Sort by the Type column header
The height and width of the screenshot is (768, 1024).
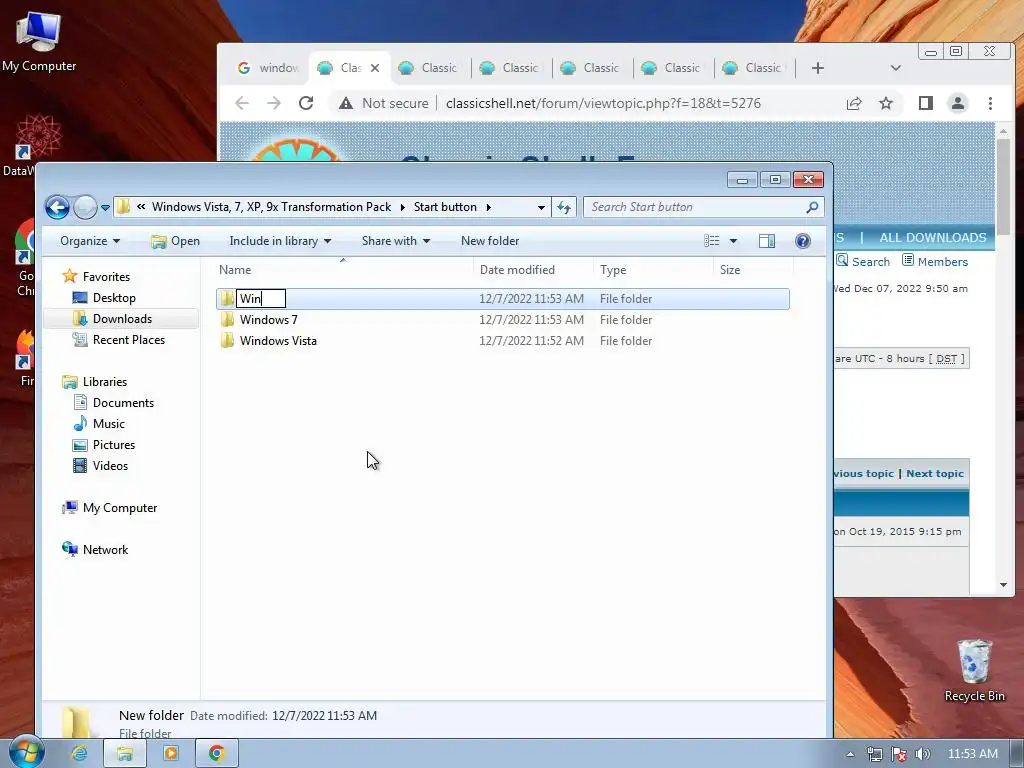653,270
